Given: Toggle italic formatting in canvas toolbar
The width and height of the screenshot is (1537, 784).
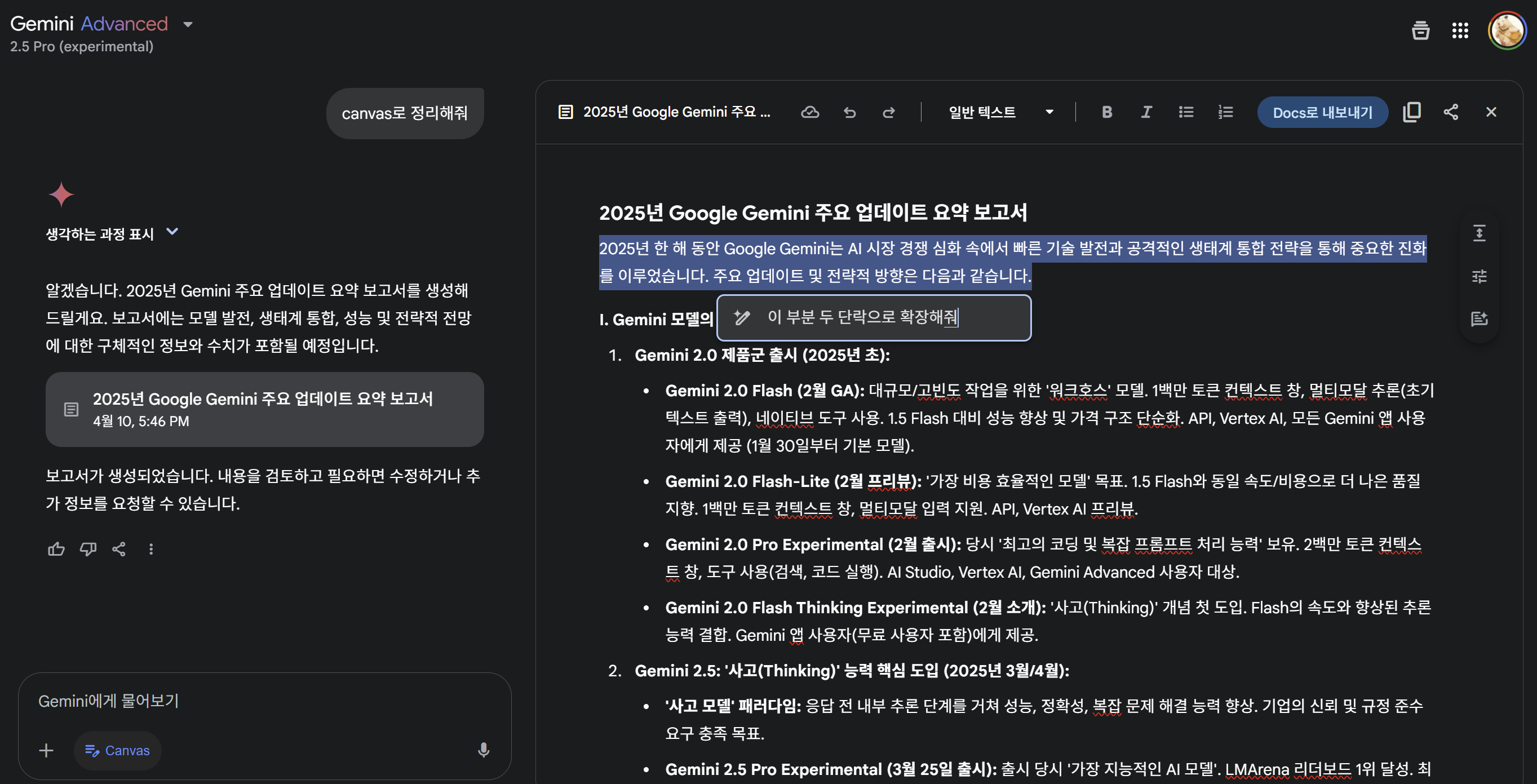Looking at the screenshot, I should 1146,112.
